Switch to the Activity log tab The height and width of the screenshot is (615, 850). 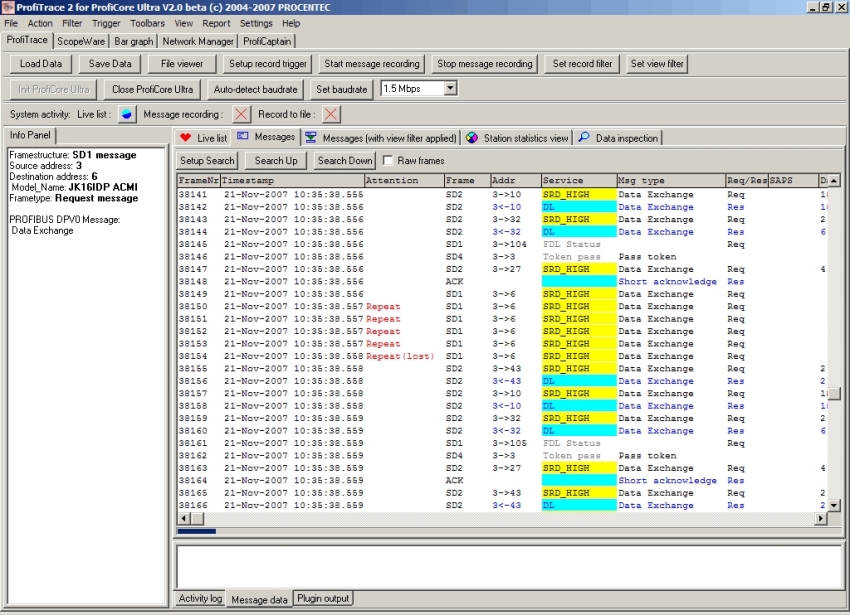point(200,599)
